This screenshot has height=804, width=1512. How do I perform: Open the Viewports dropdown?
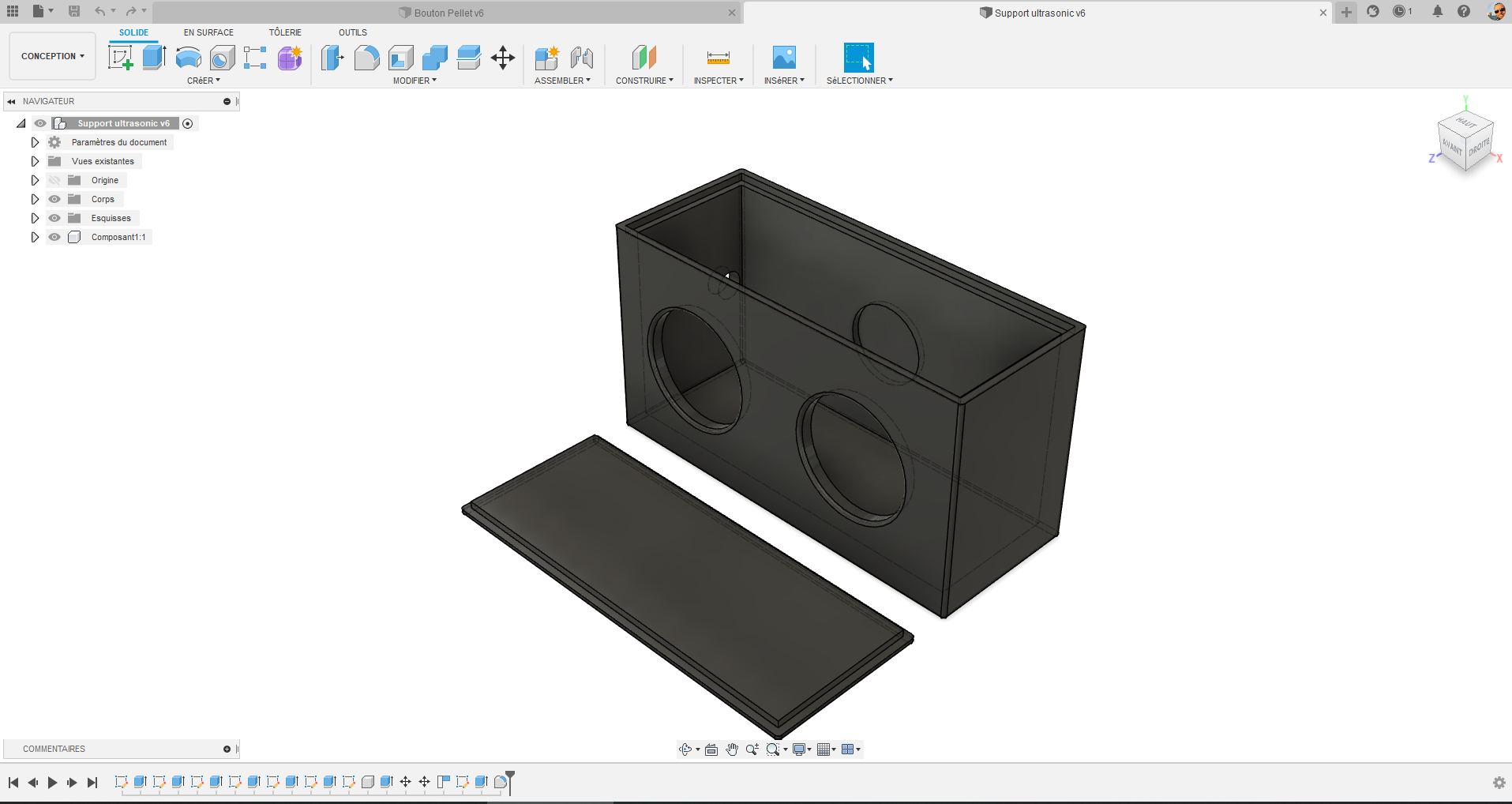click(851, 750)
